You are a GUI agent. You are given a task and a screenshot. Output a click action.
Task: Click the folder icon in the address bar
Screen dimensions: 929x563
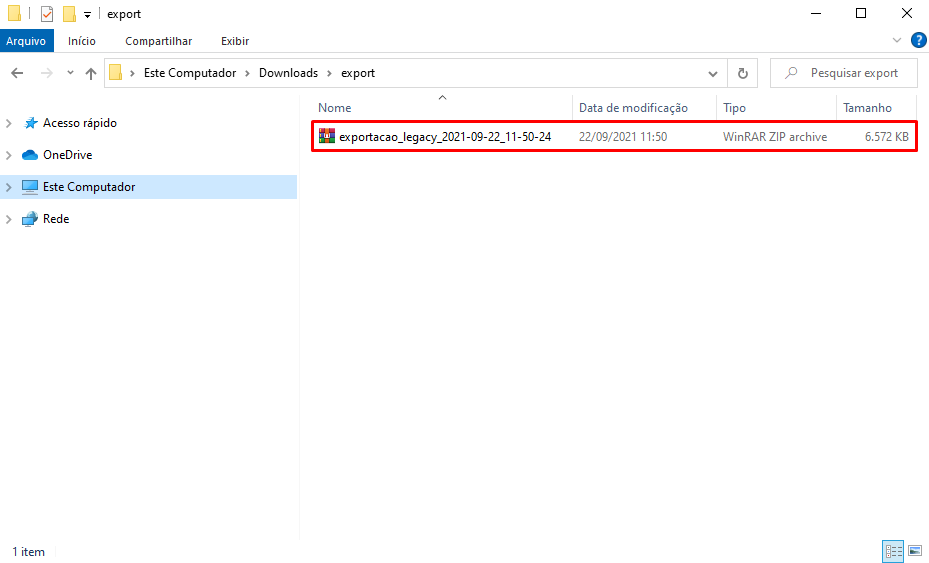pyautogui.click(x=116, y=73)
